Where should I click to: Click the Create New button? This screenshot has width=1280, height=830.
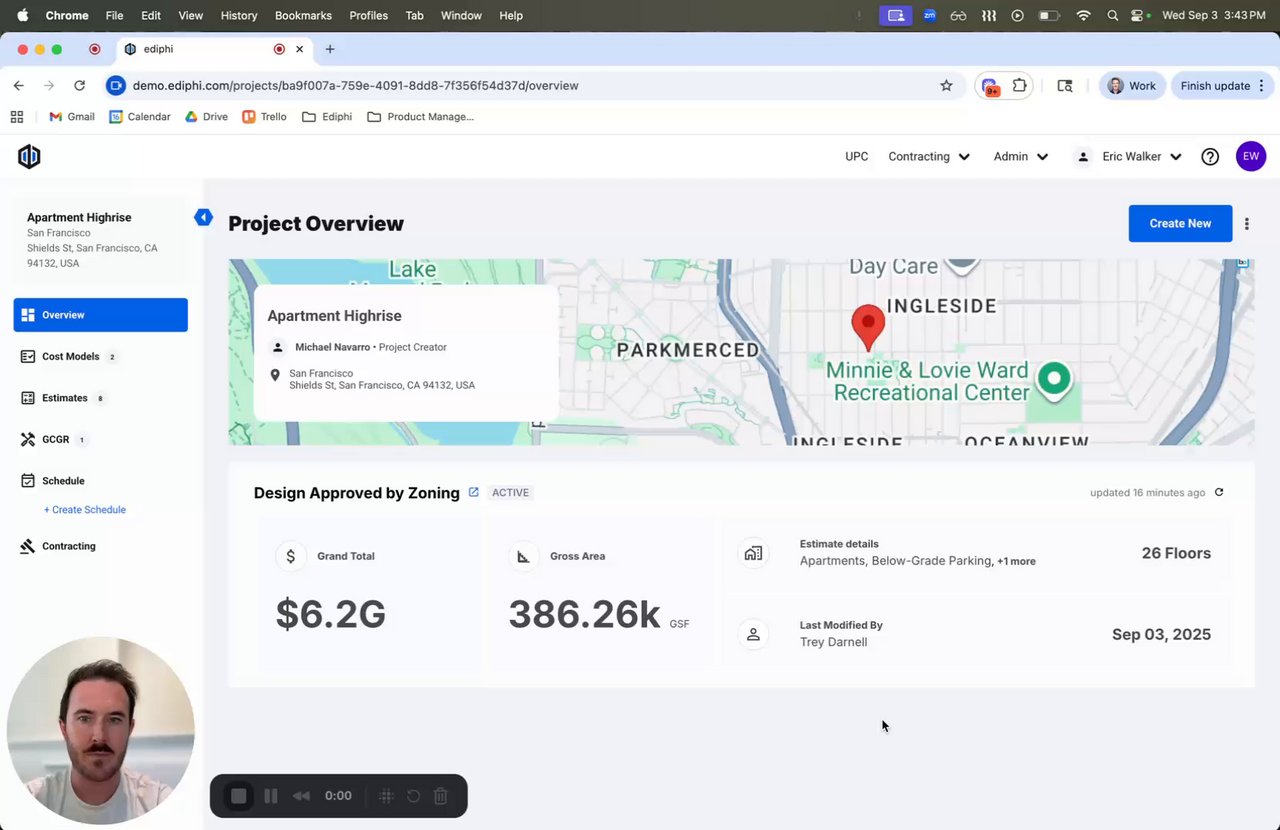pos(1180,224)
